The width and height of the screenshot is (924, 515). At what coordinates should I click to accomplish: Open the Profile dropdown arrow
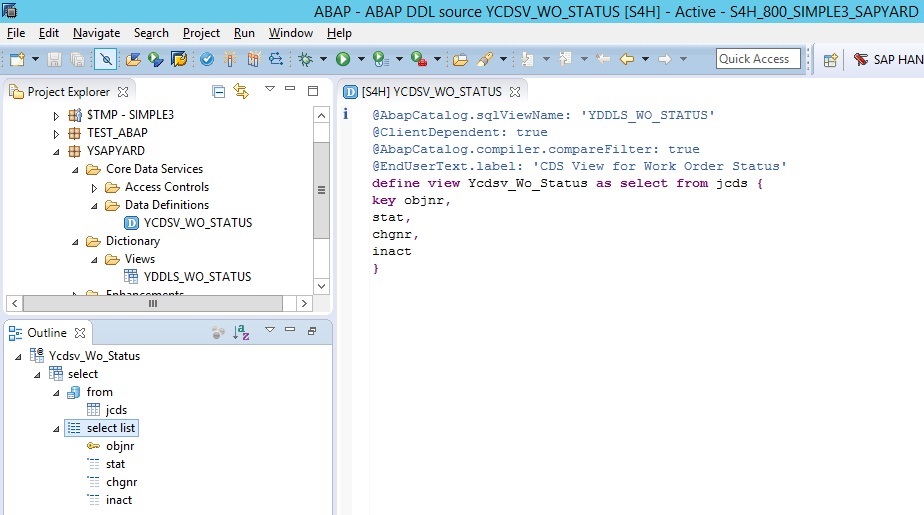pos(399,59)
